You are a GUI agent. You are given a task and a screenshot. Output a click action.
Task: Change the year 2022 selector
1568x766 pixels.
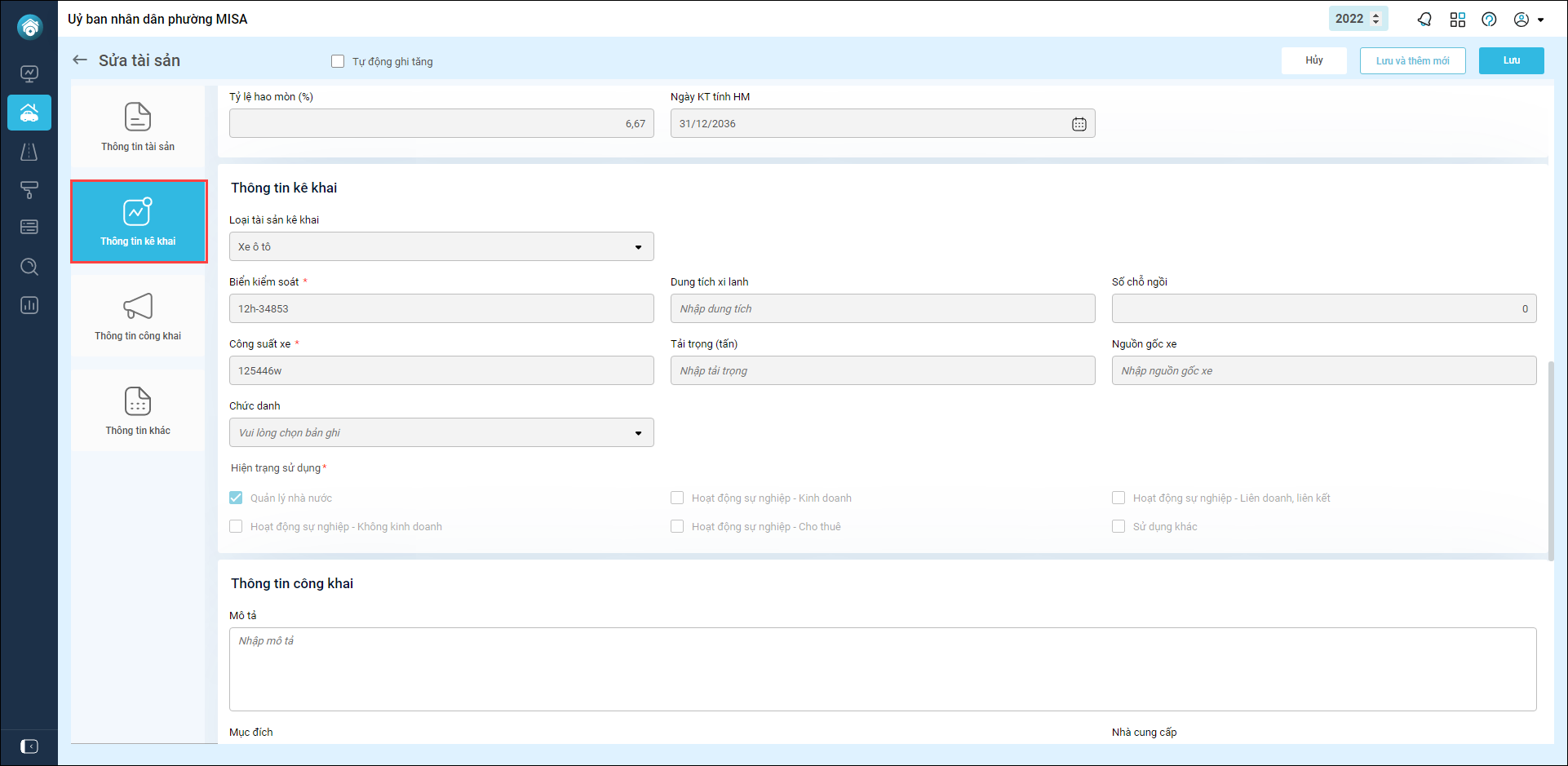[1358, 19]
